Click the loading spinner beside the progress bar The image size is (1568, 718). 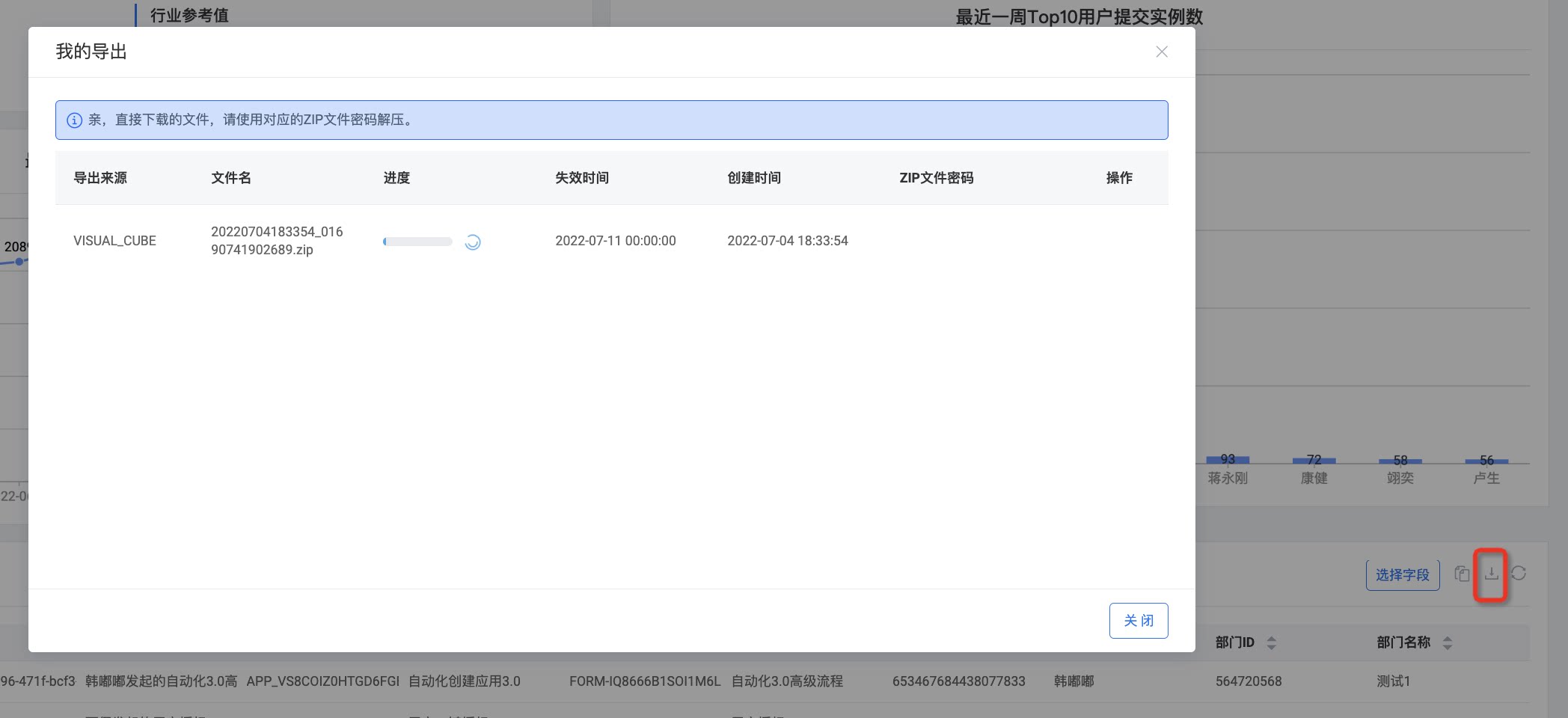[473, 242]
